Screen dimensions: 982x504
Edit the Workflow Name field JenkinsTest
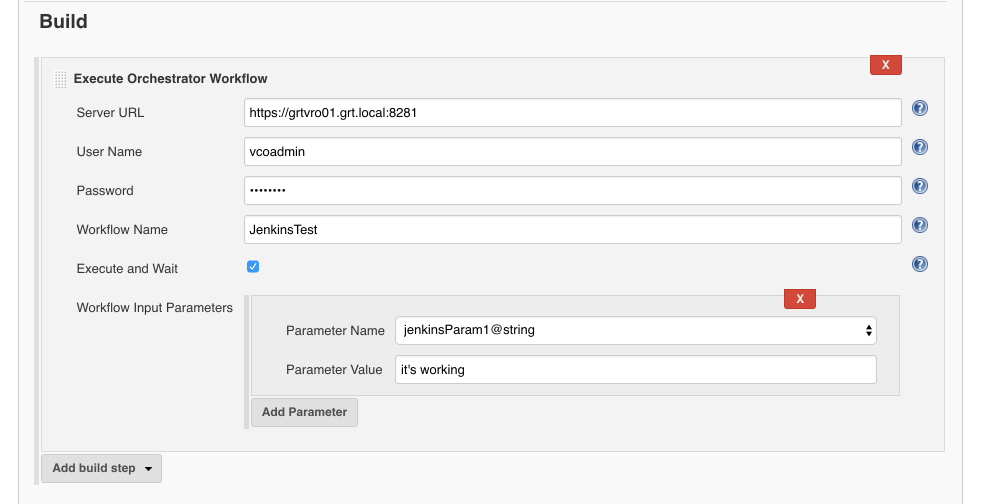pyautogui.click(x=572, y=230)
